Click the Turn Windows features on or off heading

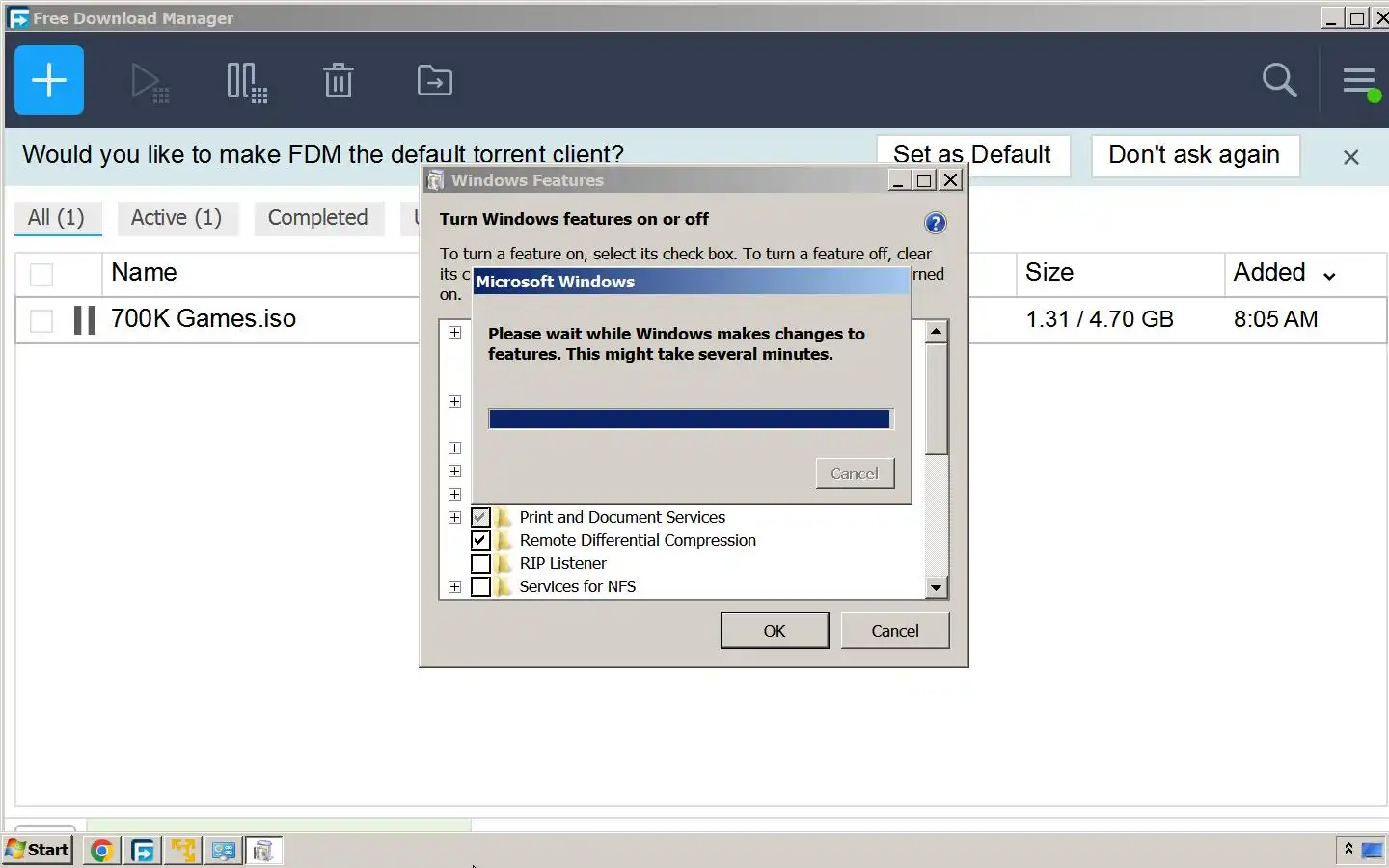click(x=574, y=219)
